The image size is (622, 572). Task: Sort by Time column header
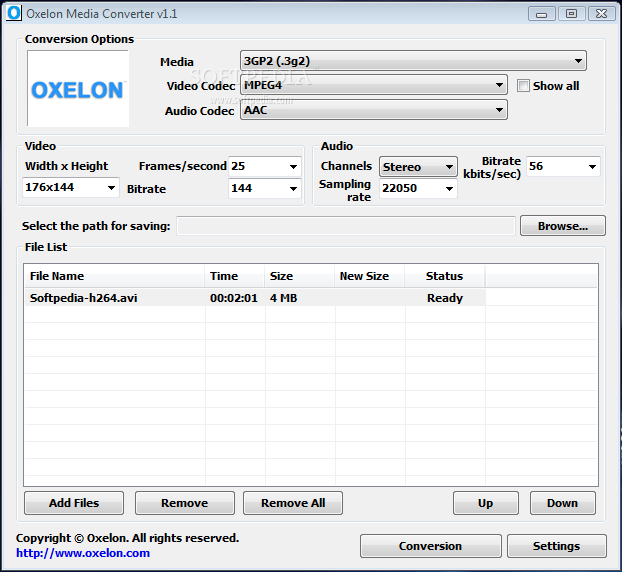(235, 276)
